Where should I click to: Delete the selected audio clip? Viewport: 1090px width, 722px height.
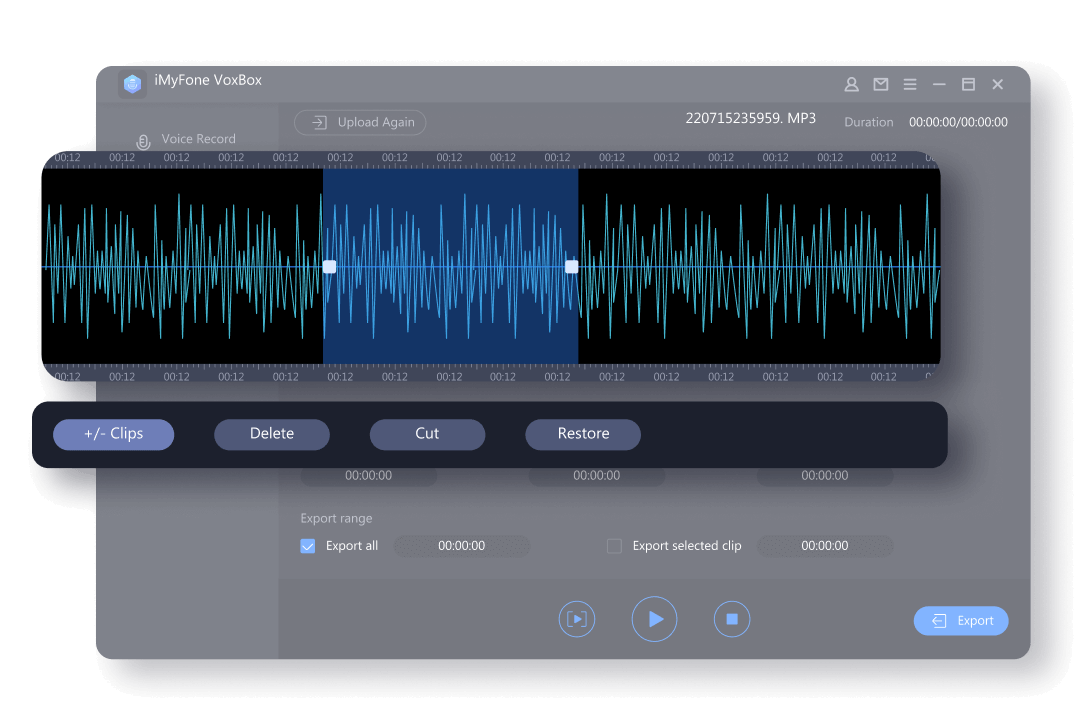272,434
